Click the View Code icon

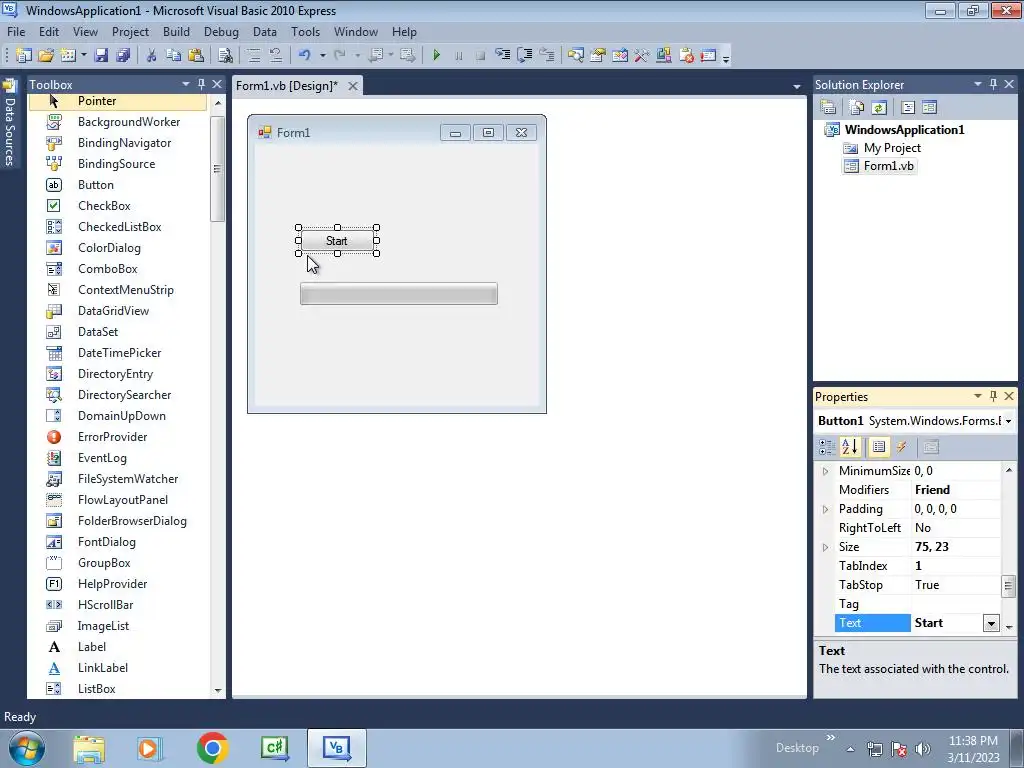(x=908, y=107)
